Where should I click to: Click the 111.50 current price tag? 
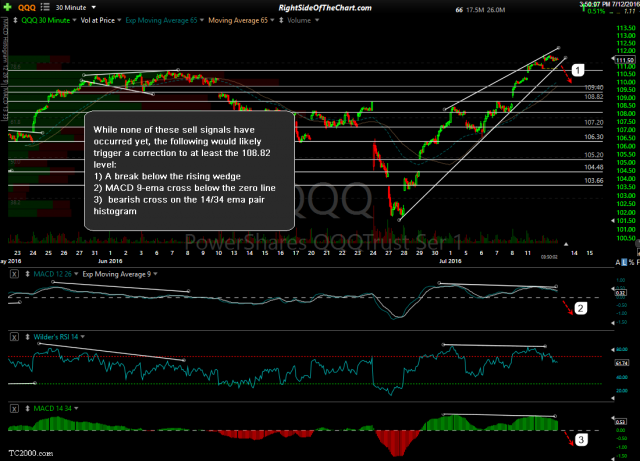pyautogui.click(x=624, y=60)
